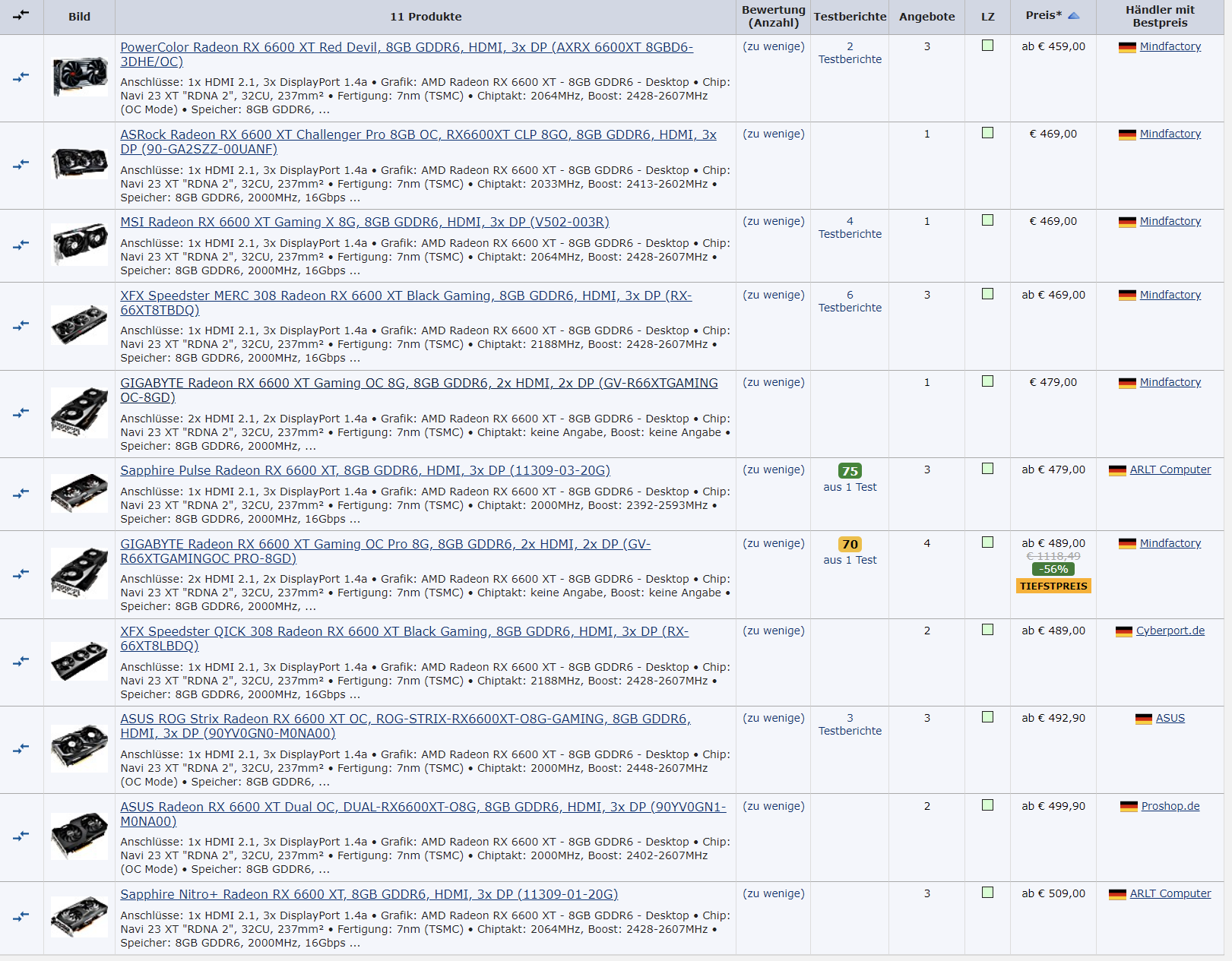Viewport: 1232px width, 961px height.
Task: Click the Preis ascending sort arrow
Action: pyautogui.click(x=1073, y=16)
